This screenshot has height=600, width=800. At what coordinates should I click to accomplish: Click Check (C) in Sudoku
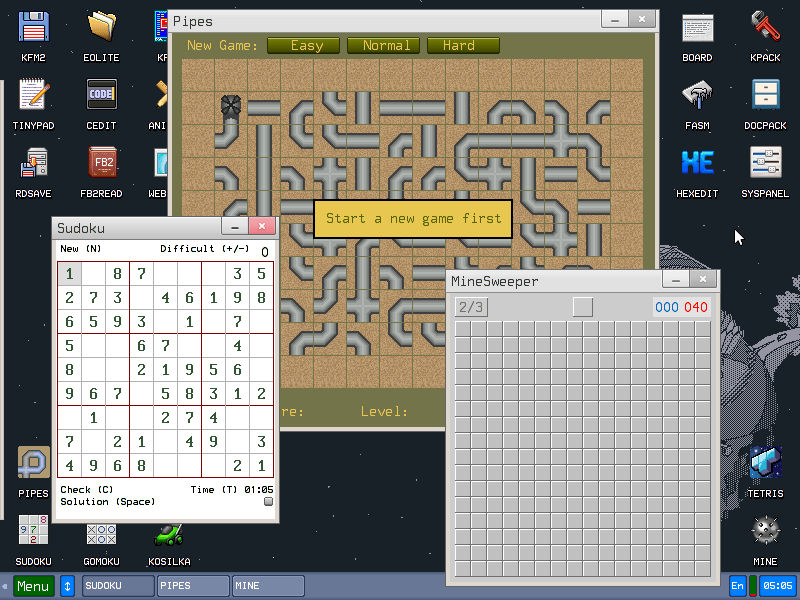tap(87, 490)
